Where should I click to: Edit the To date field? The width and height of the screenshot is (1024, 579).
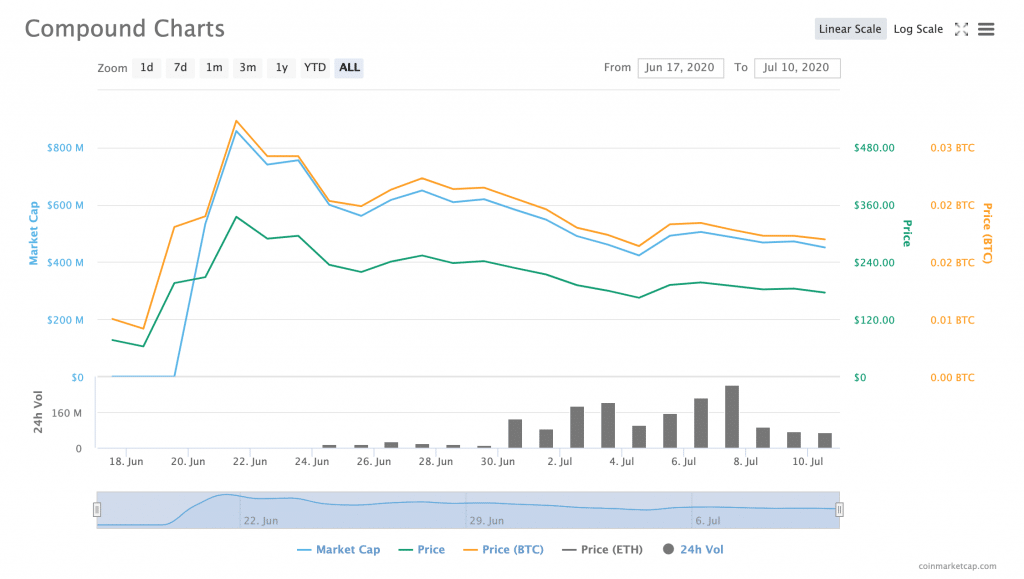pyautogui.click(x=797, y=68)
